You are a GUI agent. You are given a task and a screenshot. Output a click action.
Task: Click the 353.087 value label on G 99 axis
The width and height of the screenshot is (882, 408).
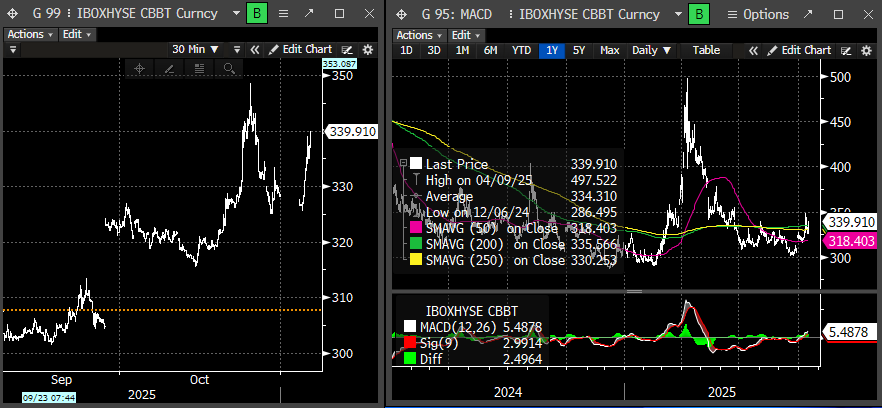pyautogui.click(x=339, y=64)
